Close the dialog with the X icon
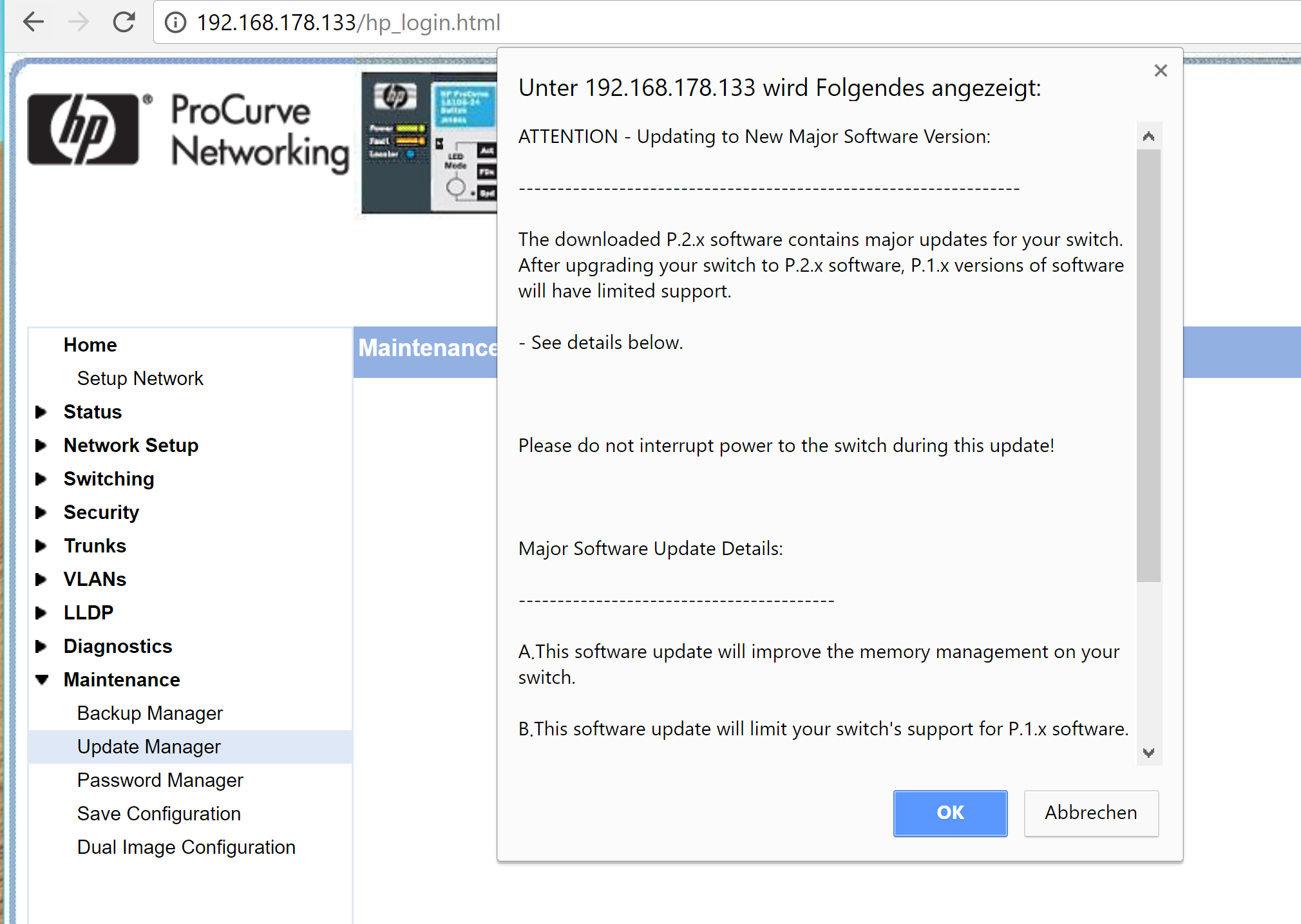This screenshot has height=924, width=1301. (1161, 70)
